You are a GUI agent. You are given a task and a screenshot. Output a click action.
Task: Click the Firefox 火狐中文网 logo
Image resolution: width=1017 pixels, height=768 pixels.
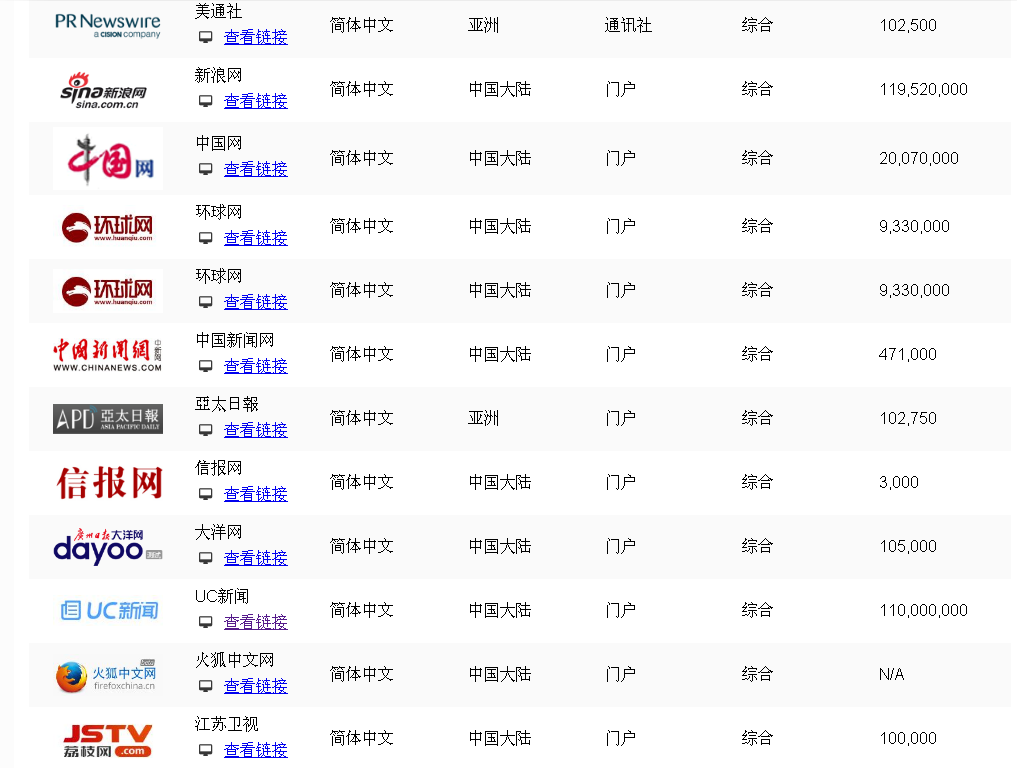tap(106, 675)
